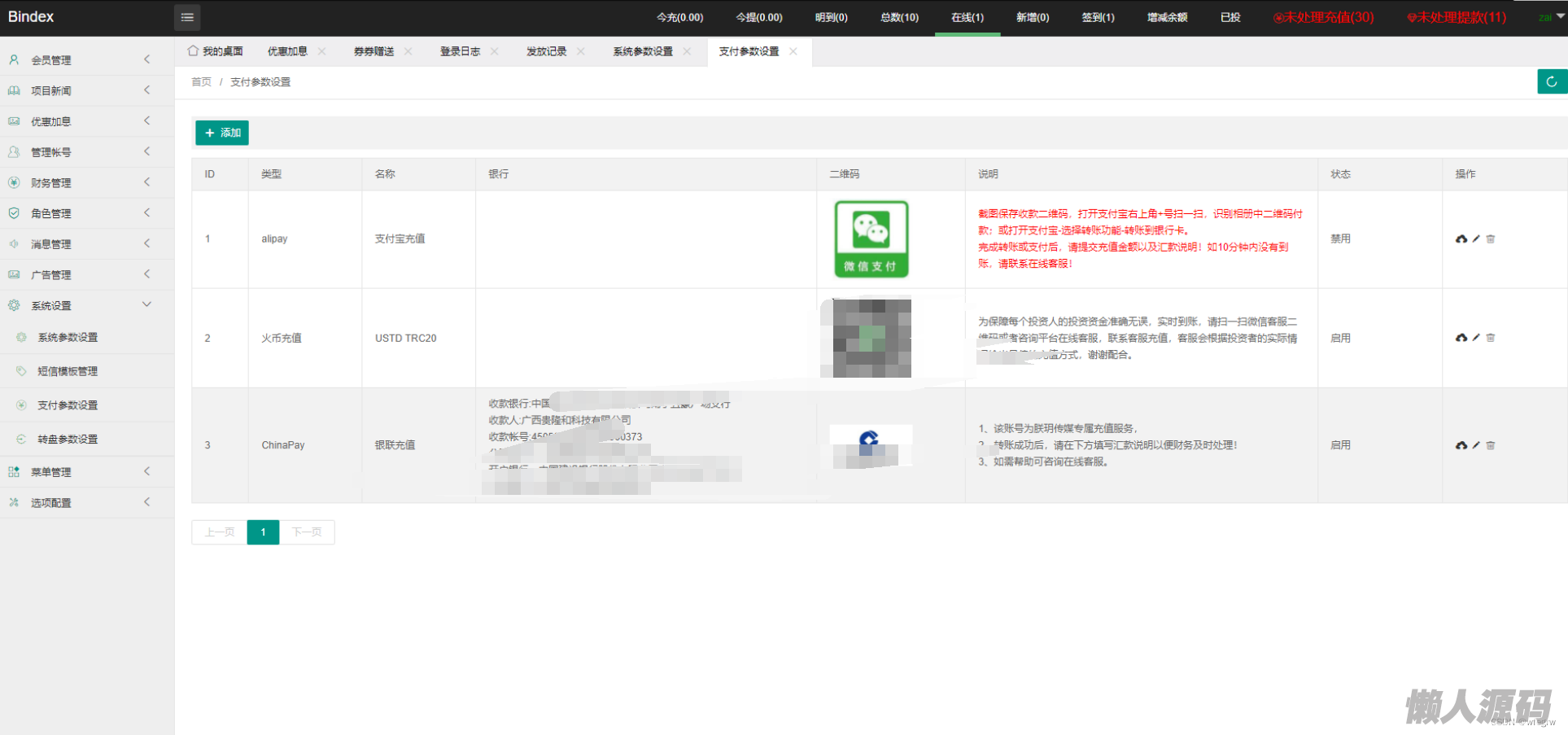Click the WeChat pay QR code image

tap(871, 239)
